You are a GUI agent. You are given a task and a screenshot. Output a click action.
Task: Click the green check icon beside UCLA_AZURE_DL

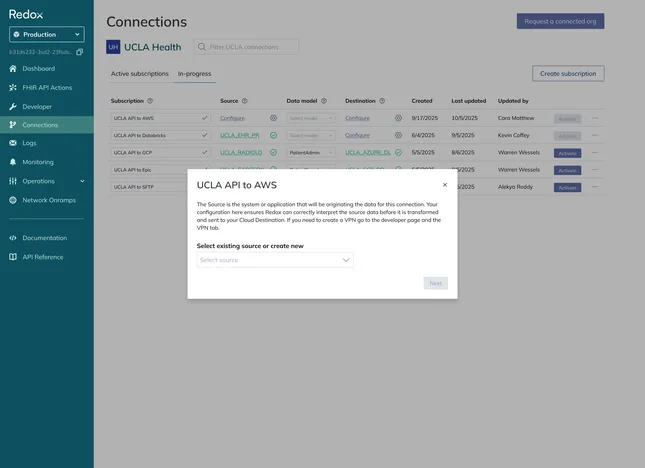point(398,153)
